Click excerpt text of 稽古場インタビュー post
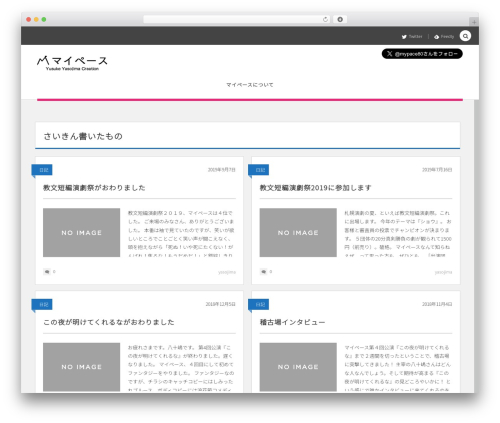This screenshot has height=423, width=500. click(398, 368)
